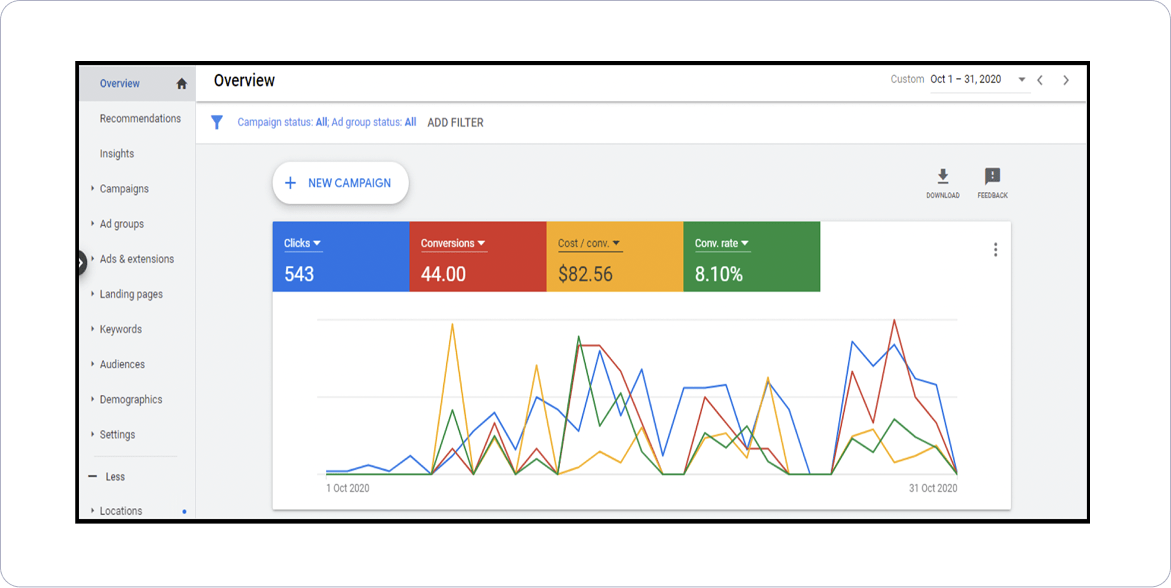Expand Keywords in the sidebar
This screenshot has height=588, width=1171.
pyautogui.click(x=120, y=330)
